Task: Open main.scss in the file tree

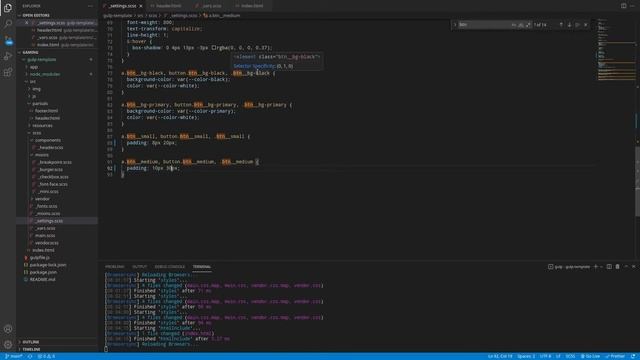Action: click(45, 236)
